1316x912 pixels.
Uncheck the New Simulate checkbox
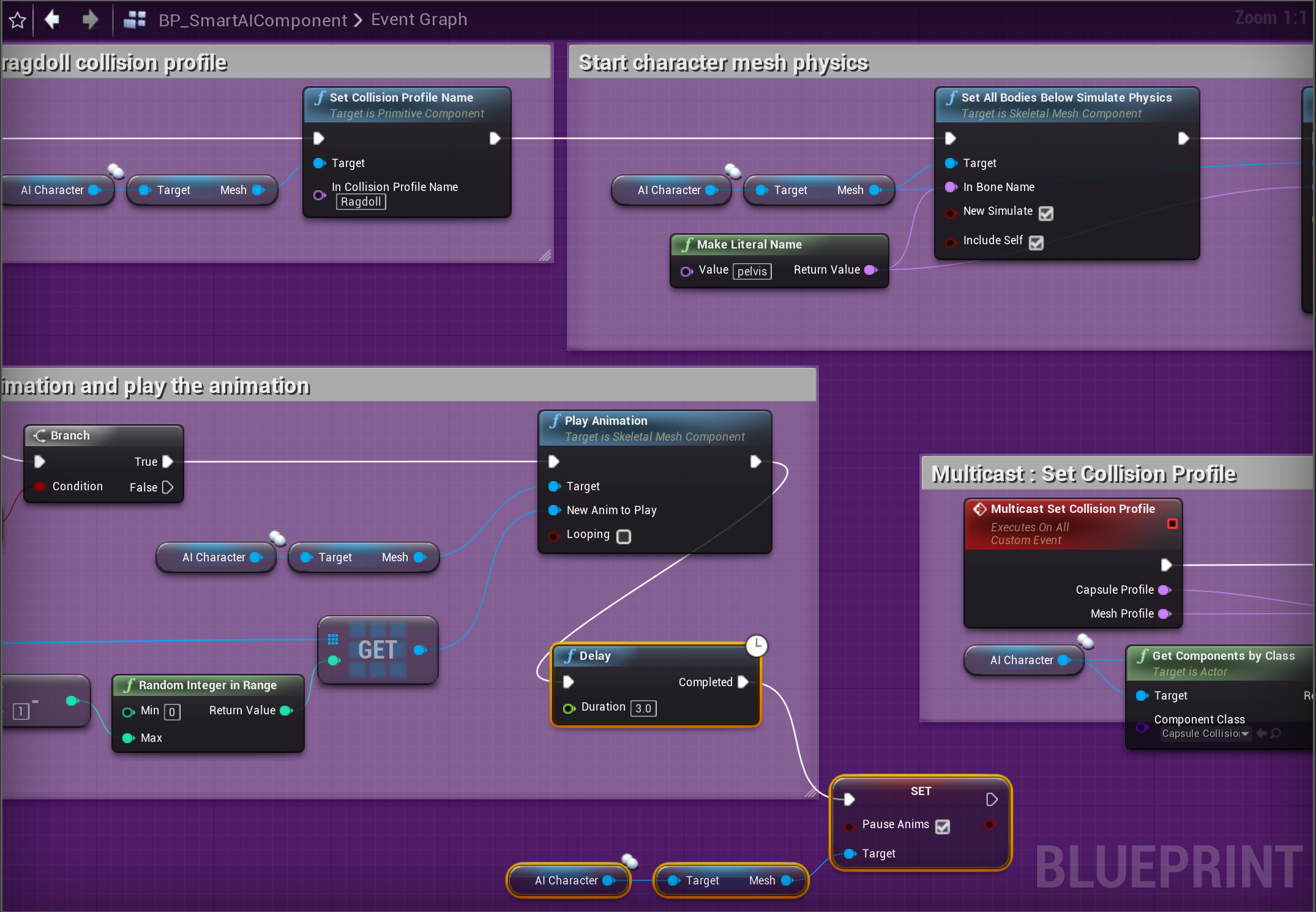(x=1046, y=213)
